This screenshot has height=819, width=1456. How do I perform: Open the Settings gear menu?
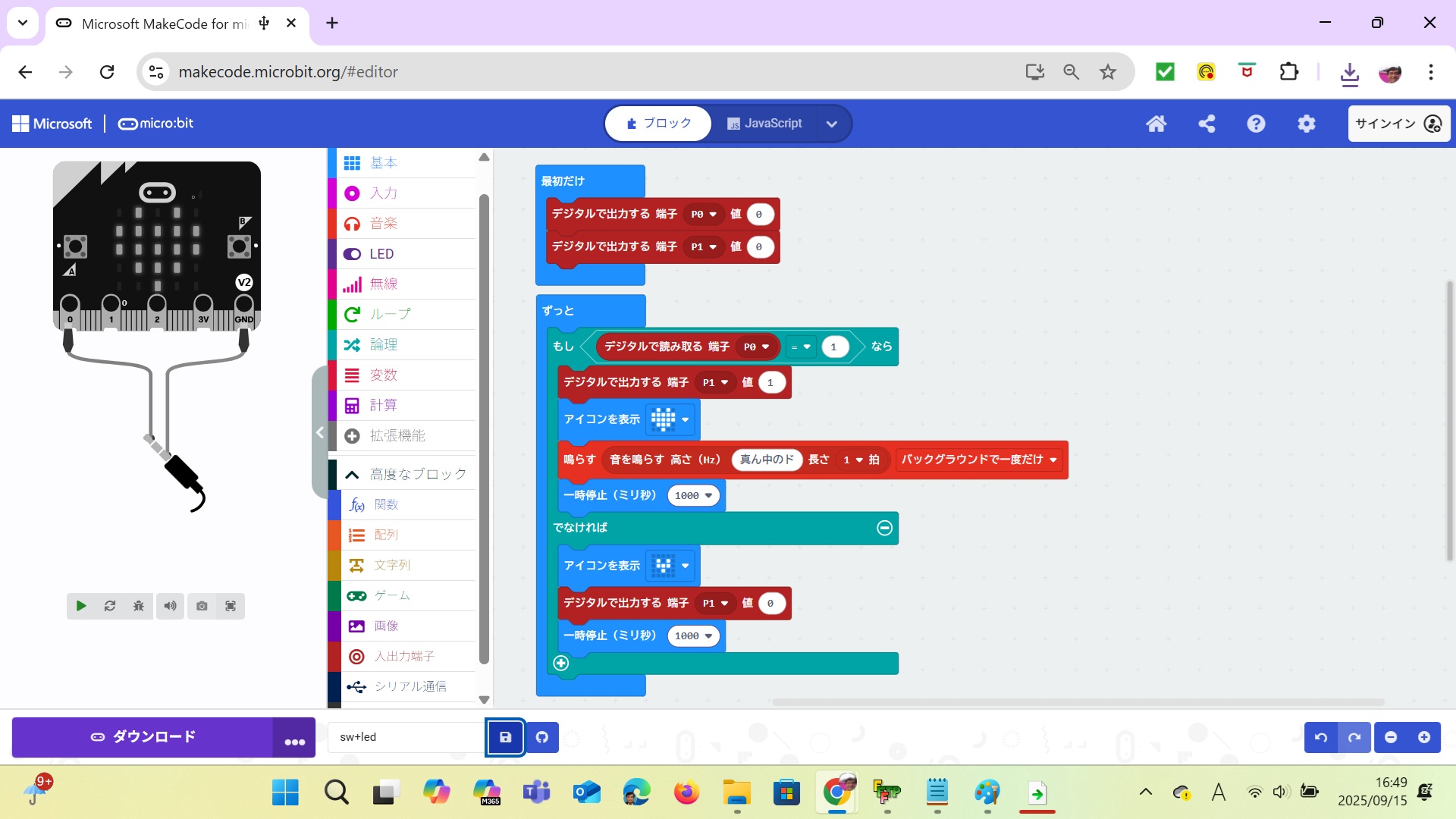tap(1306, 124)
